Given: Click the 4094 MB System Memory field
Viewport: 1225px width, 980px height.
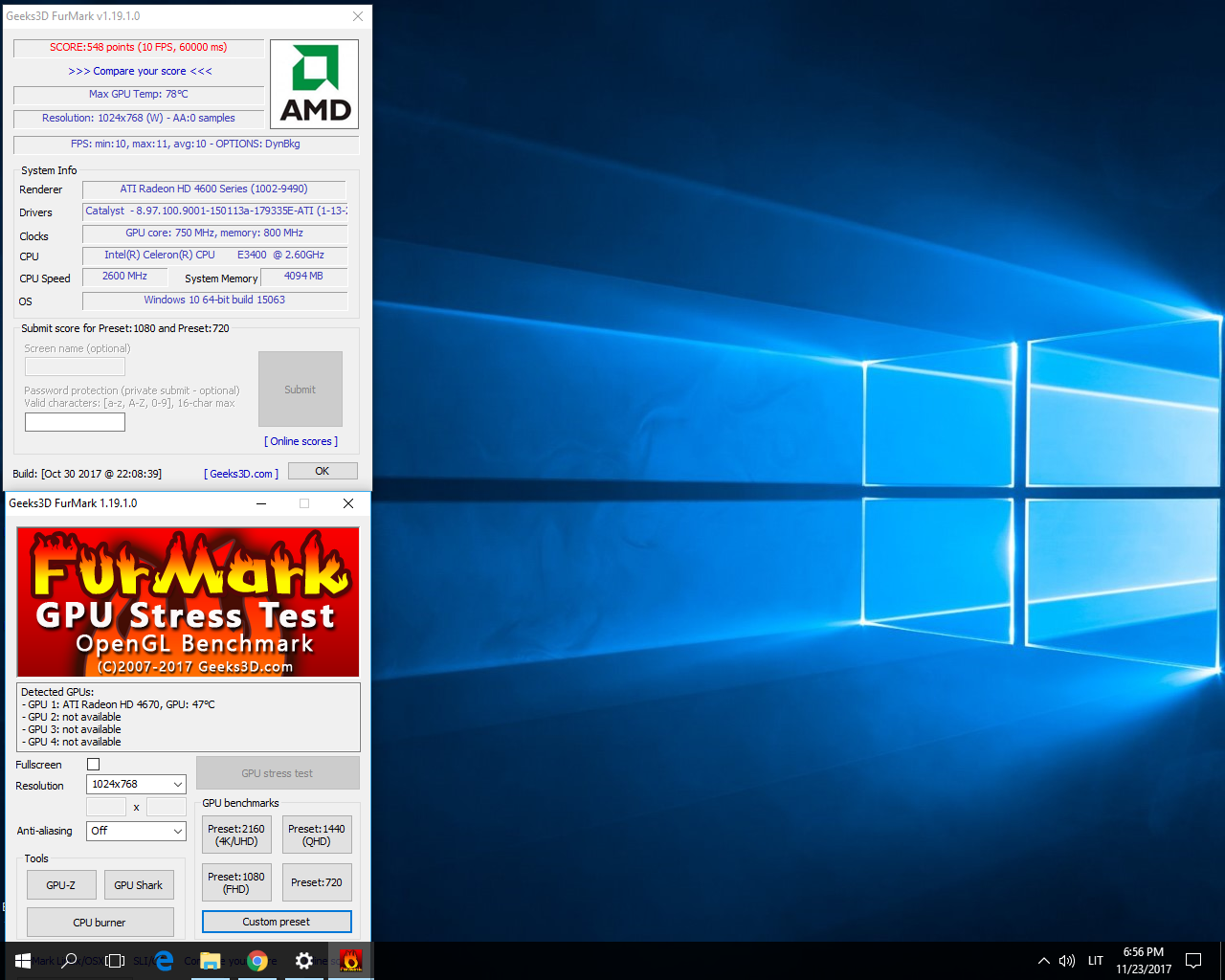Looking at the screenshot, I should coord(304,277).
